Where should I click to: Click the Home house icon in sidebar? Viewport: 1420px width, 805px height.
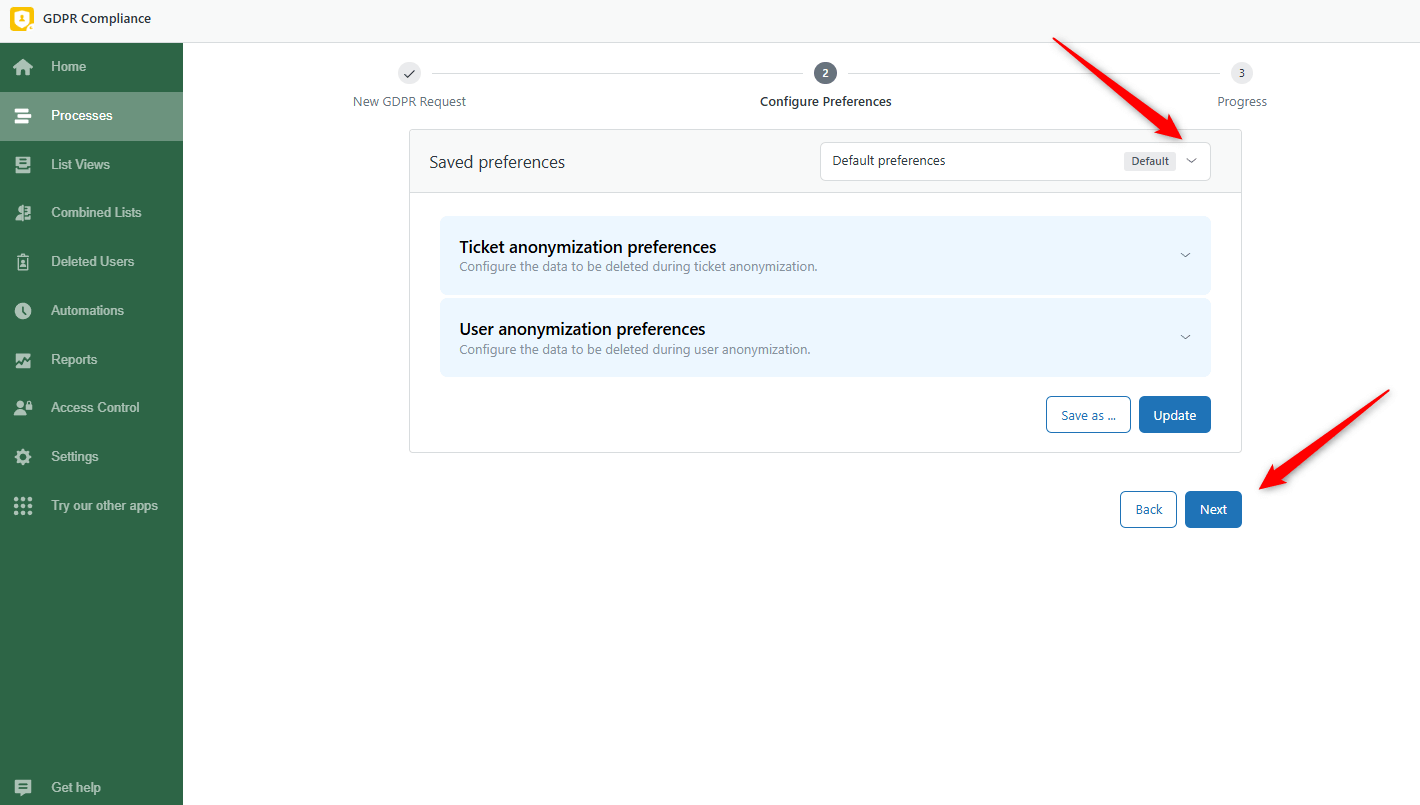pyautogui.click(x=23, y=67)
